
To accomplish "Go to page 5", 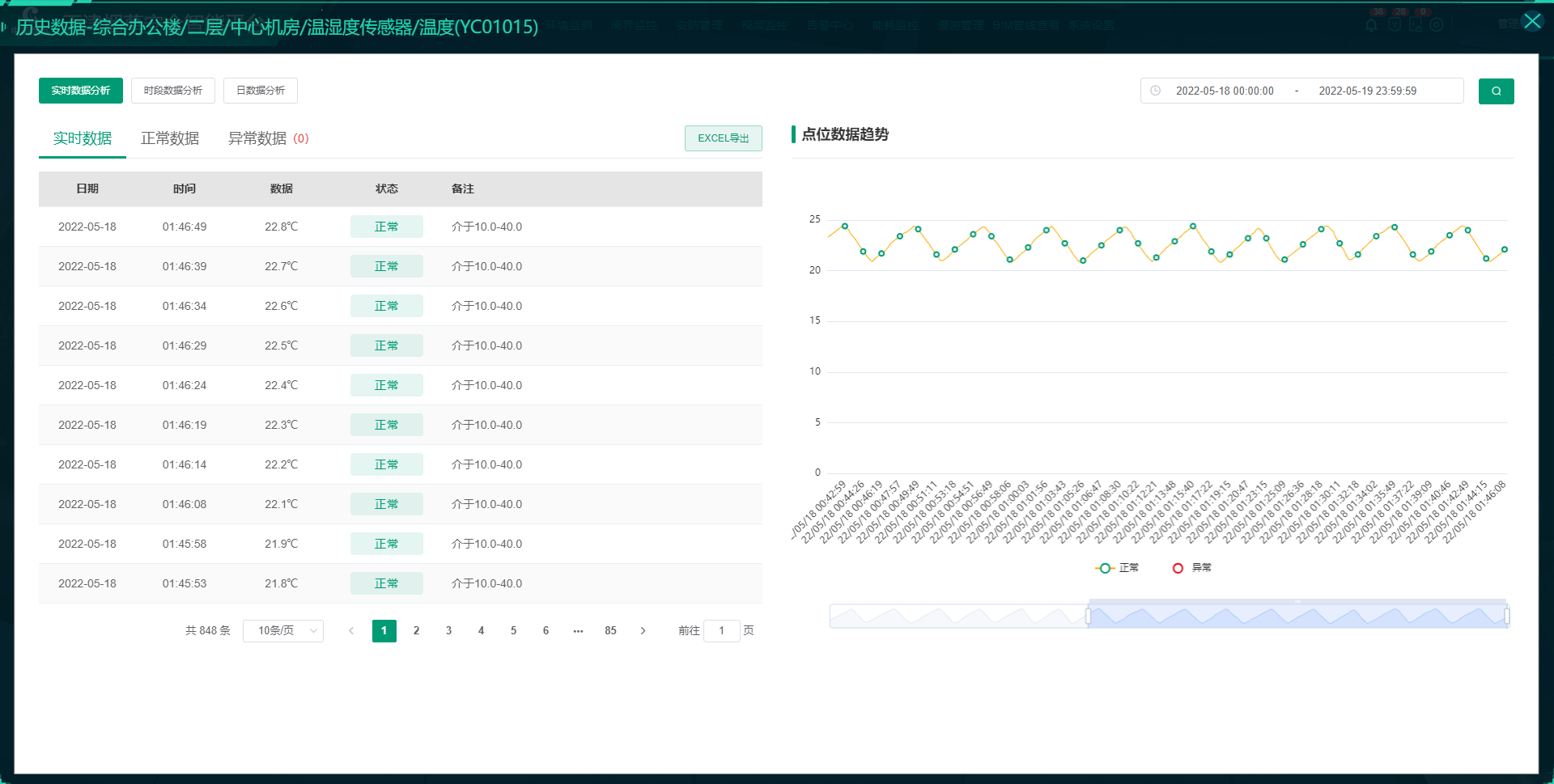I will pyautogui.click(x=514, y=630).
